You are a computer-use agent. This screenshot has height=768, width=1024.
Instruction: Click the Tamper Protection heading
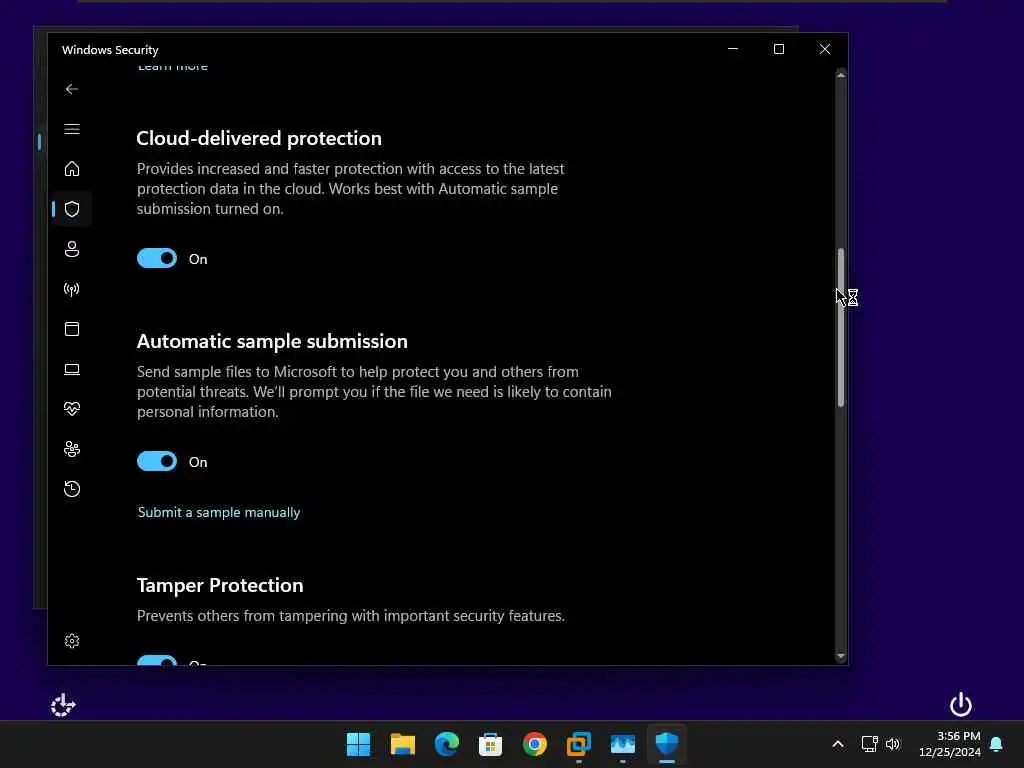pos(220,585)
